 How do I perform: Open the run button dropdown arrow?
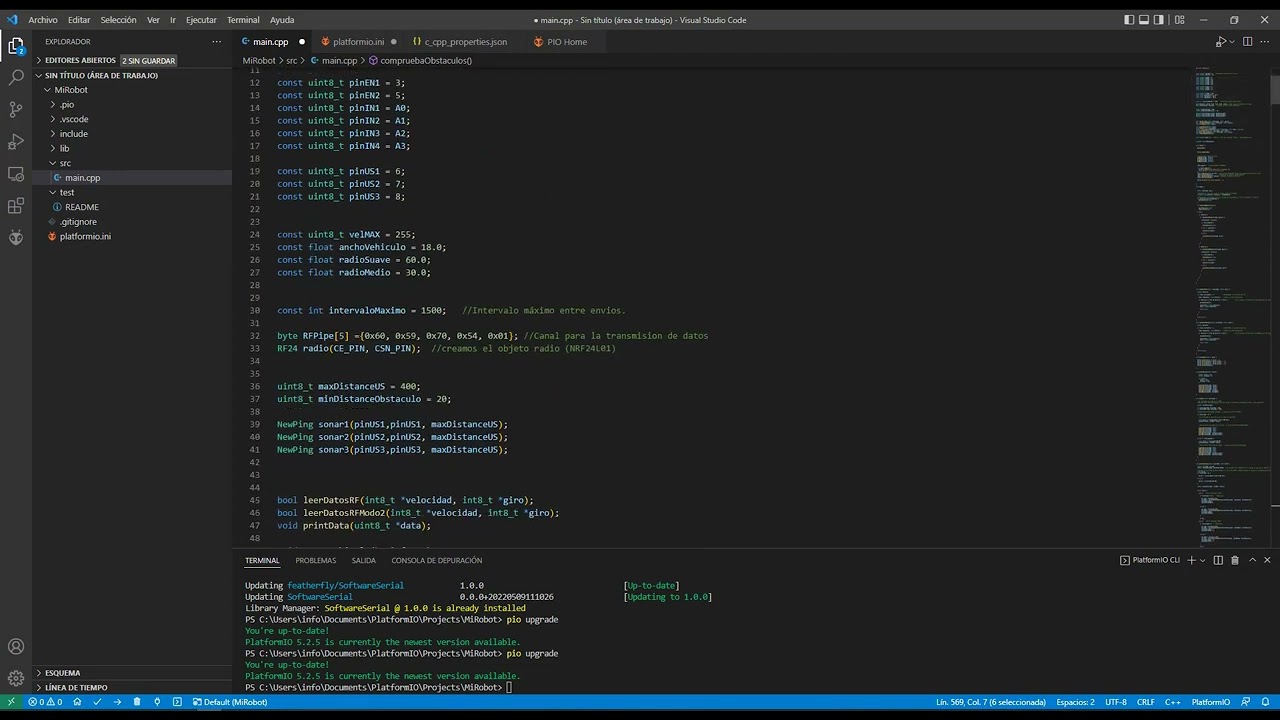1232,42
